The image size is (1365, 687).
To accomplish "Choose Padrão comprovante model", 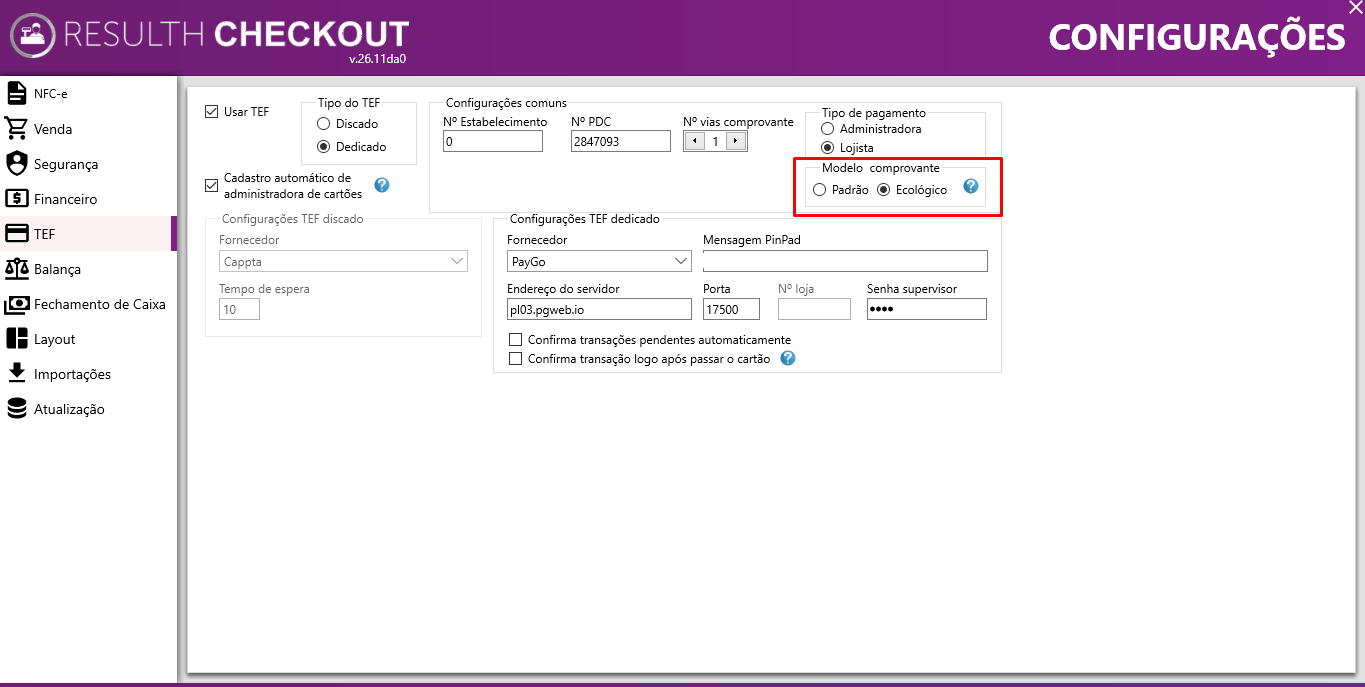I will coord(819,190).
